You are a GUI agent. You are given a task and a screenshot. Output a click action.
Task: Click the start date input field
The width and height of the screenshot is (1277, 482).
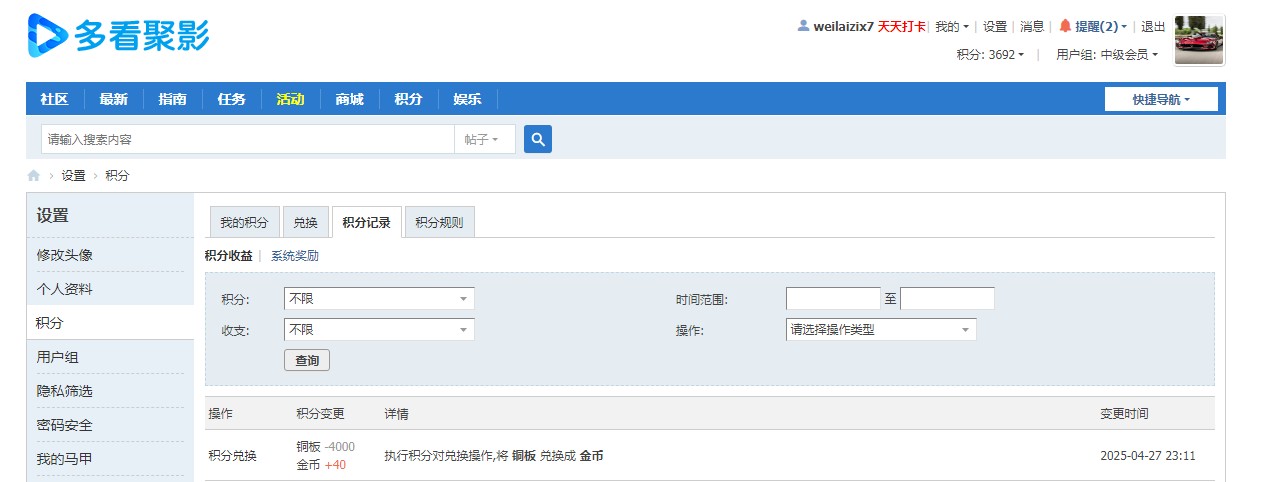(x=832, y=299)
